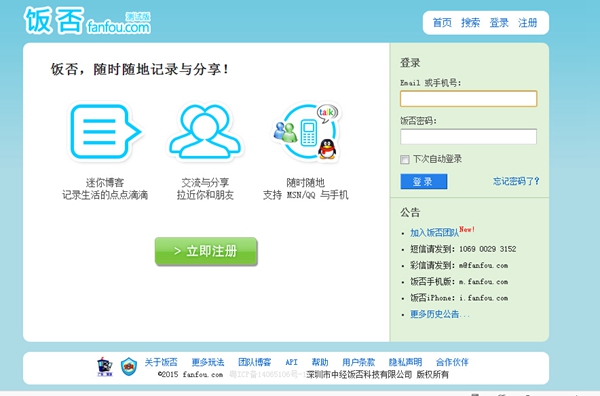
Task: Open the 团队博客 footer link
Action: click(x=254, y=362)
